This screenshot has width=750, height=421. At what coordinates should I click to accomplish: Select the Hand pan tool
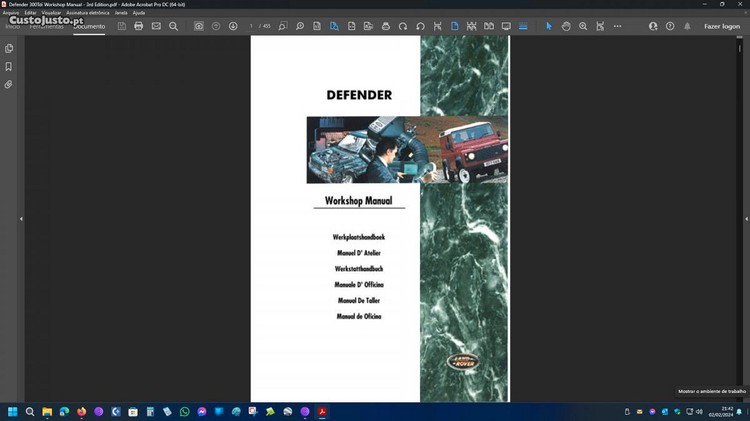(566, 26)
